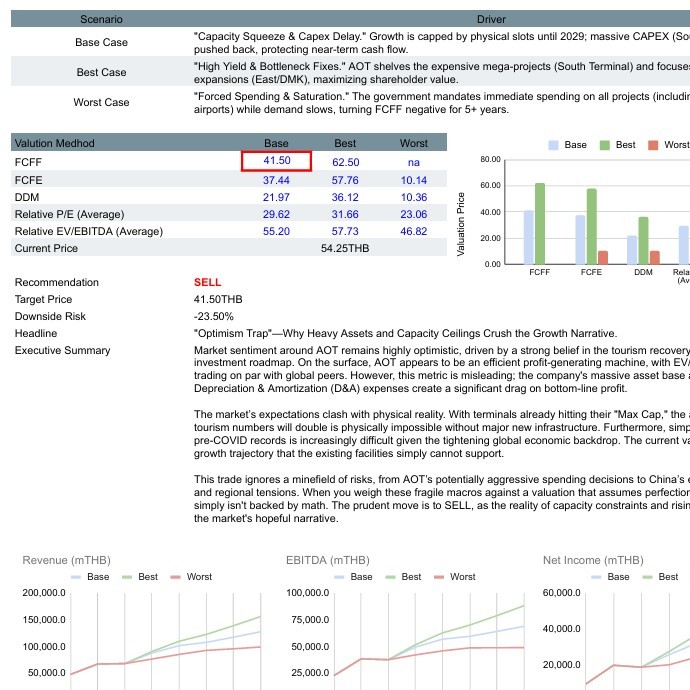
Task: Select DDM Worst value 10.36
Action: point(414,197)
